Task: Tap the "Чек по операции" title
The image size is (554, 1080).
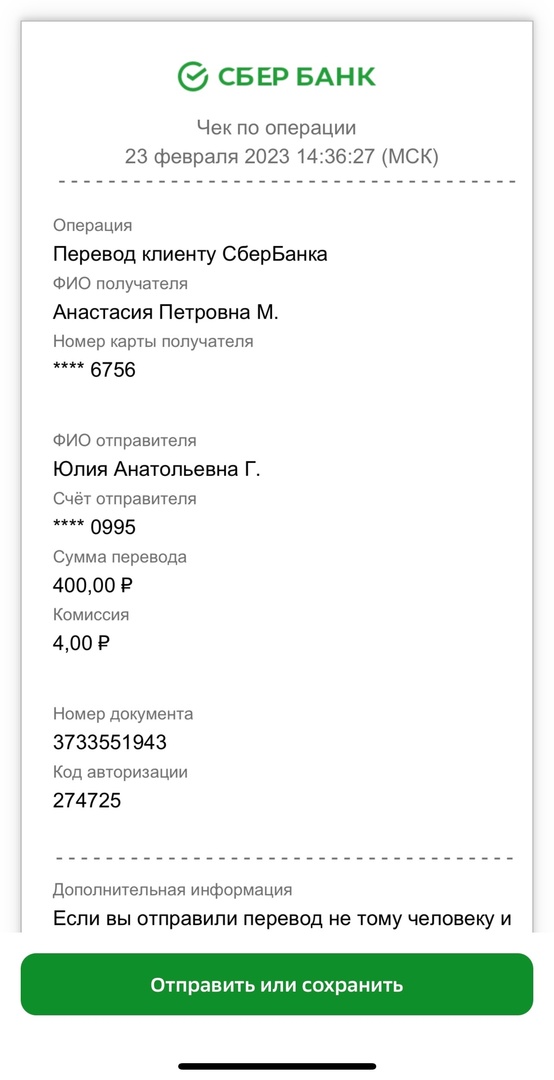Action: coord(277,127)
